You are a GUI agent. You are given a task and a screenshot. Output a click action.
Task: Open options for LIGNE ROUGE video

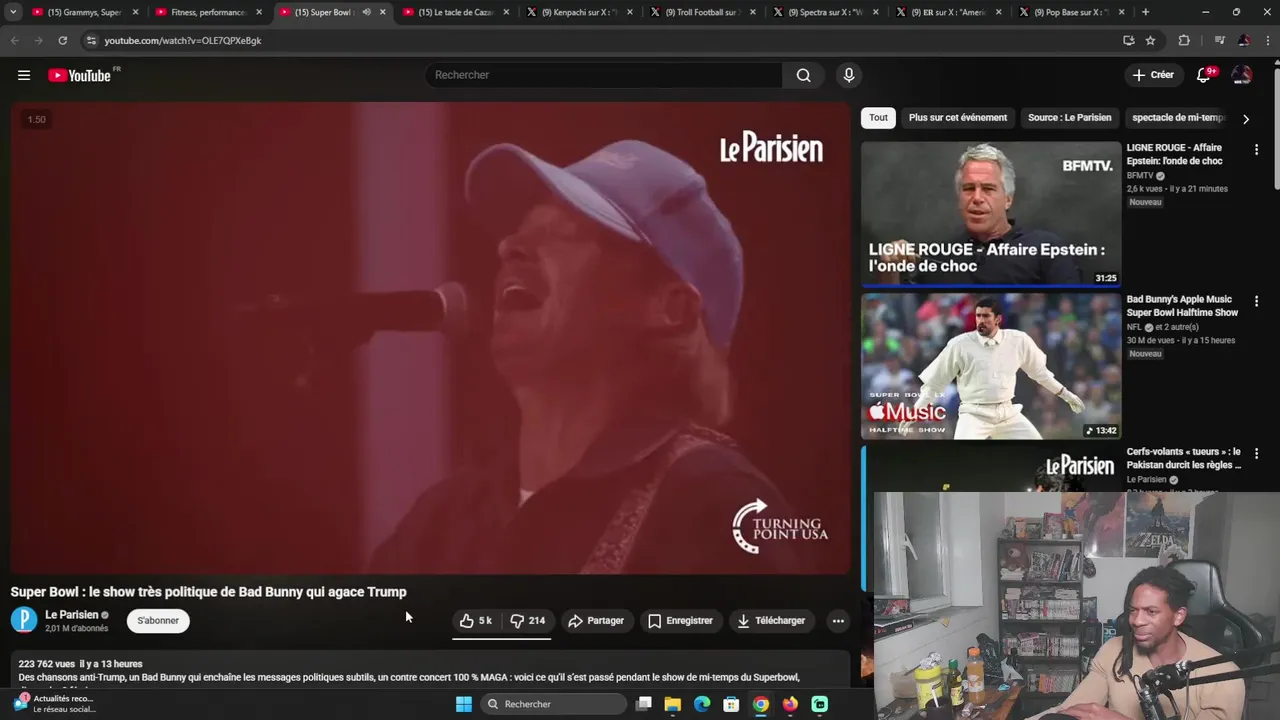(1256, 149)
